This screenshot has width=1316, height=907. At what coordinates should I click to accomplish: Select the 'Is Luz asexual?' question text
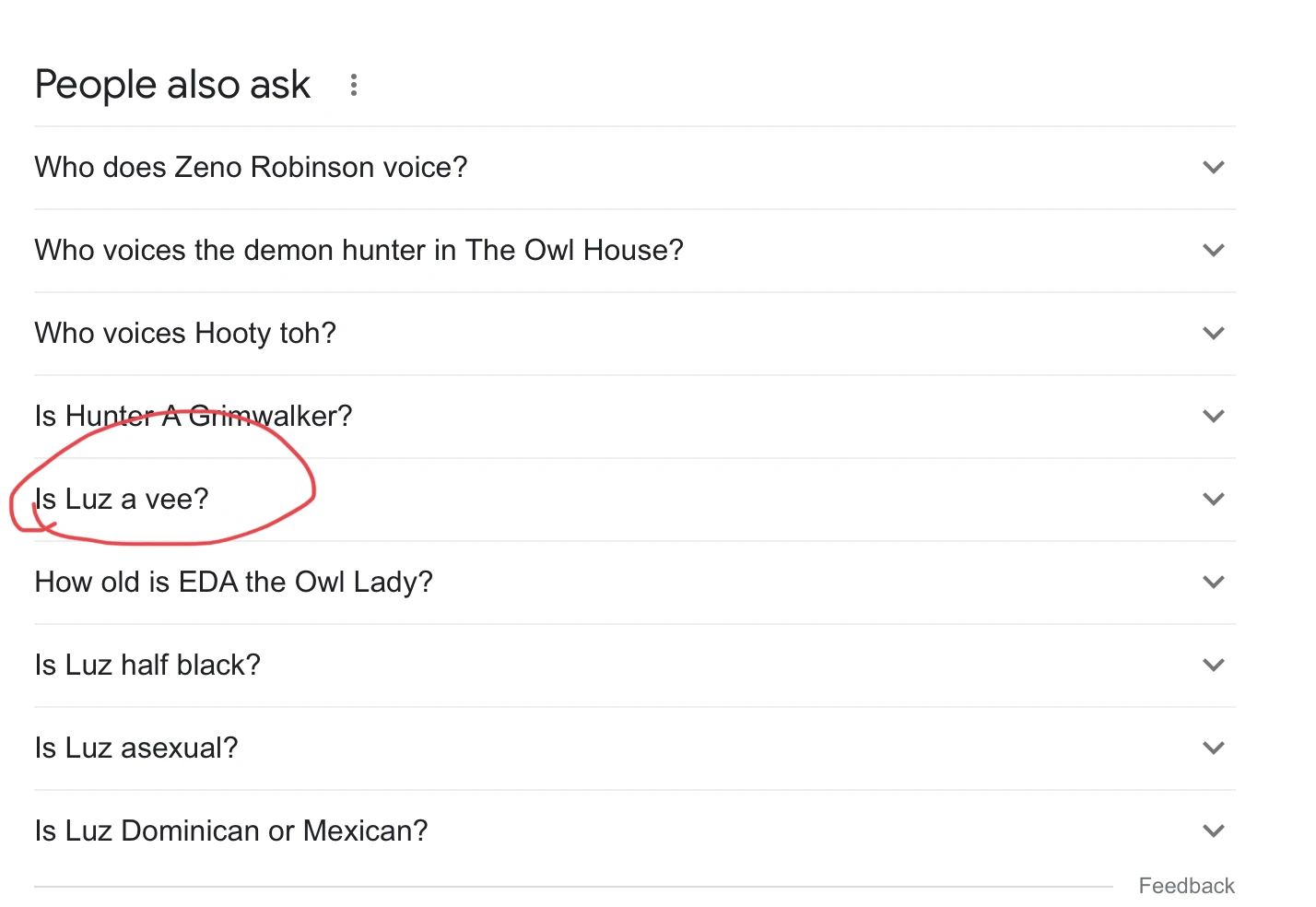point(135,748)
